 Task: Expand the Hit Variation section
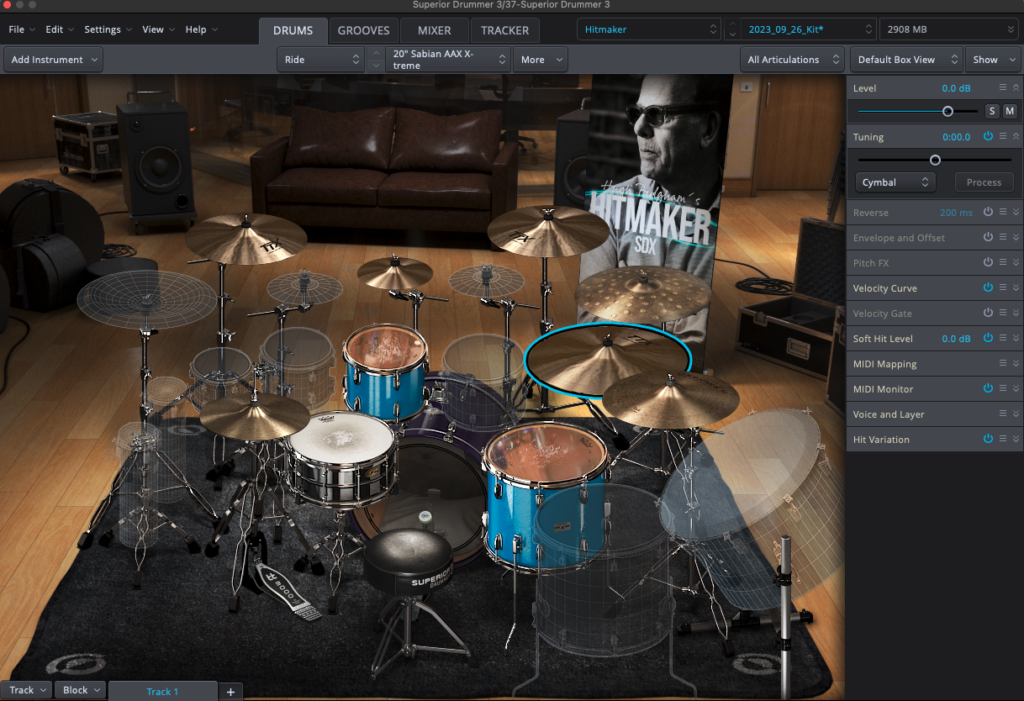1016,439
